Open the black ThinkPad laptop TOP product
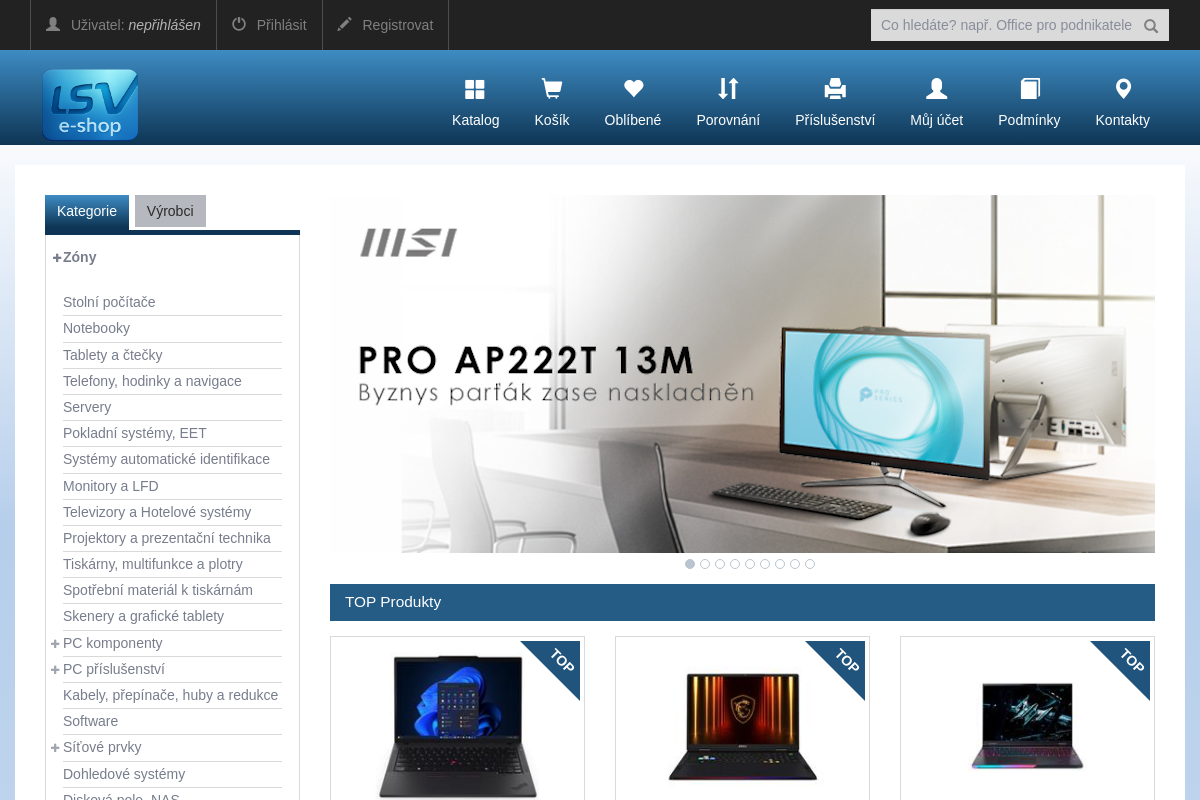The image size is (1200, 800). [457, 726]
